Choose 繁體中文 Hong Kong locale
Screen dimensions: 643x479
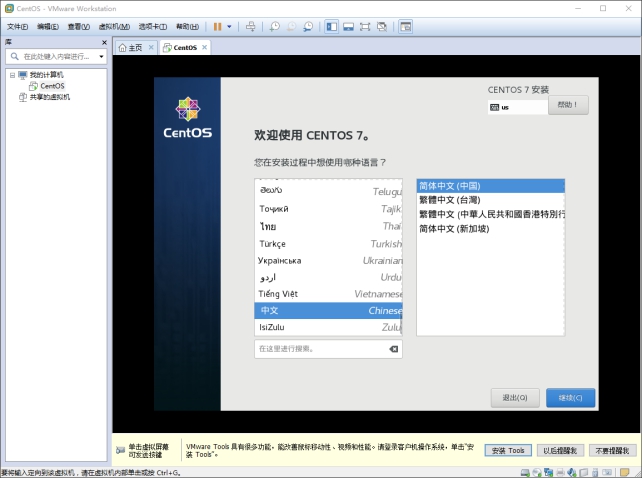click(x=490, y=214)
